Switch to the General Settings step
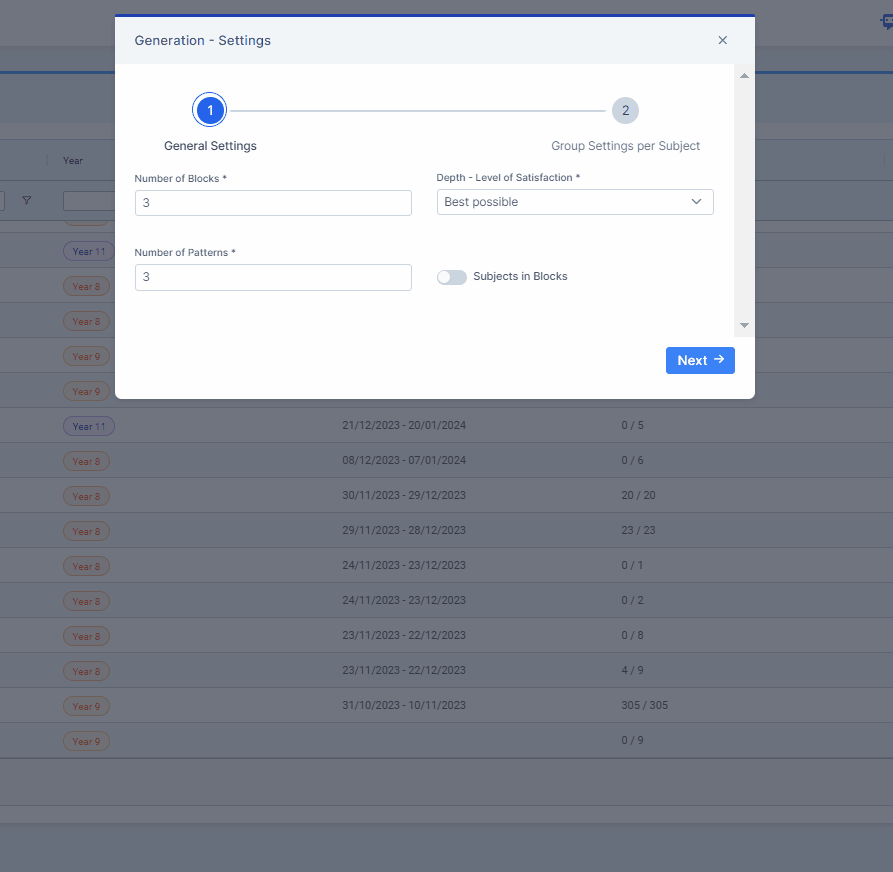 (210, 145)
